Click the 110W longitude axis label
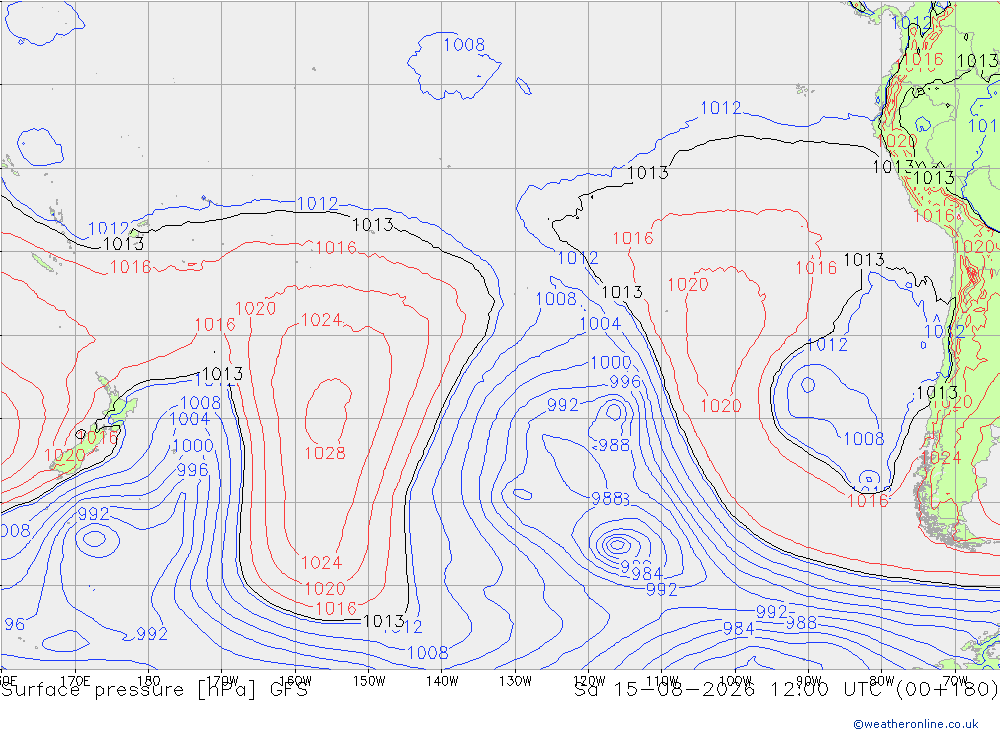1000x733 pixels. tap(662, 680)
